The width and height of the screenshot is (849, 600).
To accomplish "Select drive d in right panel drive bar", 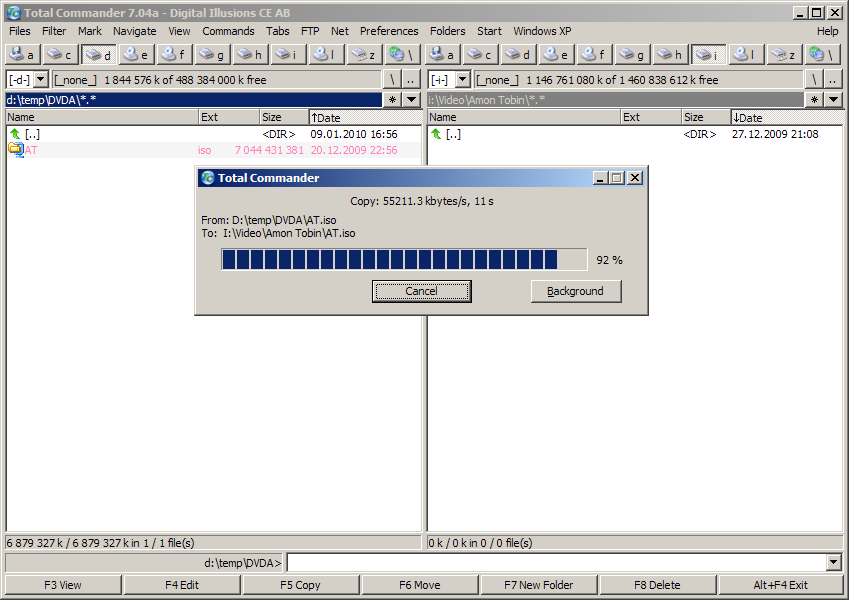I will (x=519, y=55).
